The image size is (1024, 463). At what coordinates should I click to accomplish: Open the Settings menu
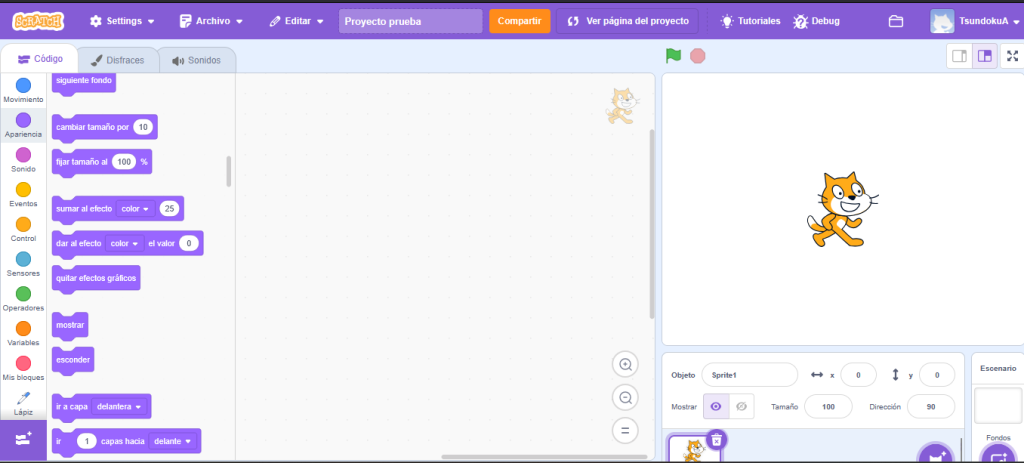(x=122, y=21)
